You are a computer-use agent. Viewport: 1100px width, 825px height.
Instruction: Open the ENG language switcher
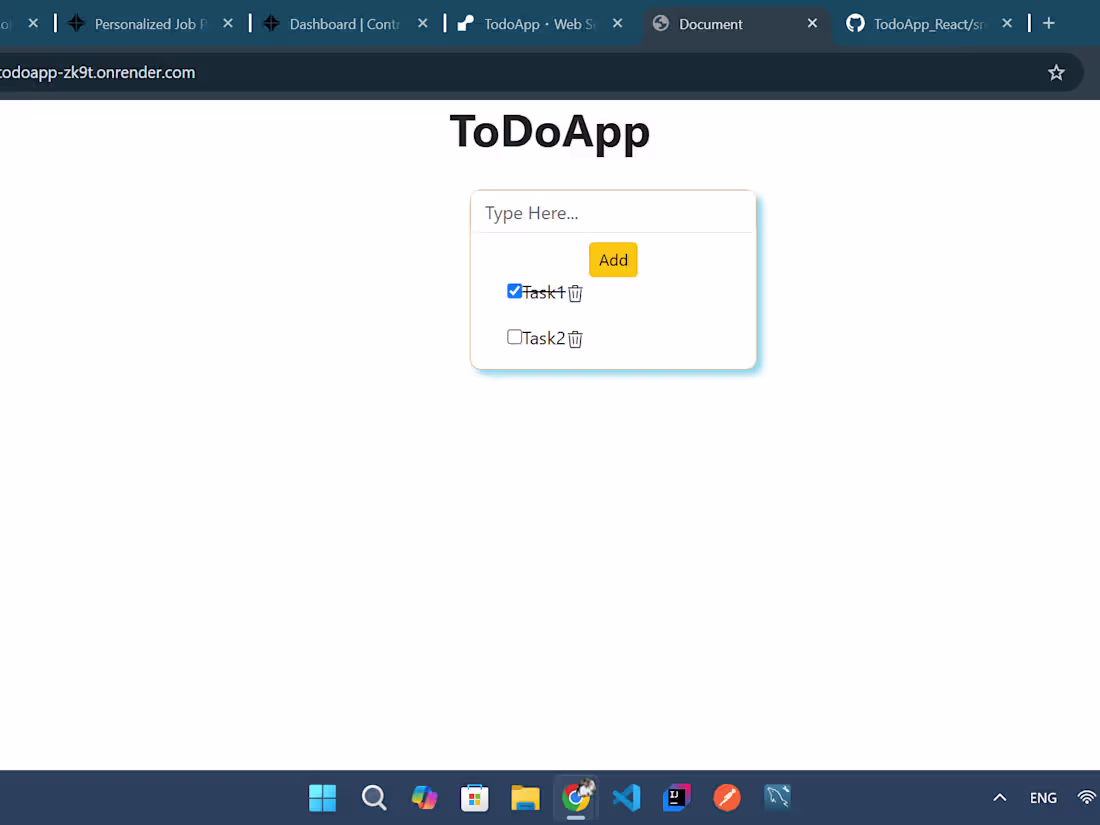pos(1043,797)
